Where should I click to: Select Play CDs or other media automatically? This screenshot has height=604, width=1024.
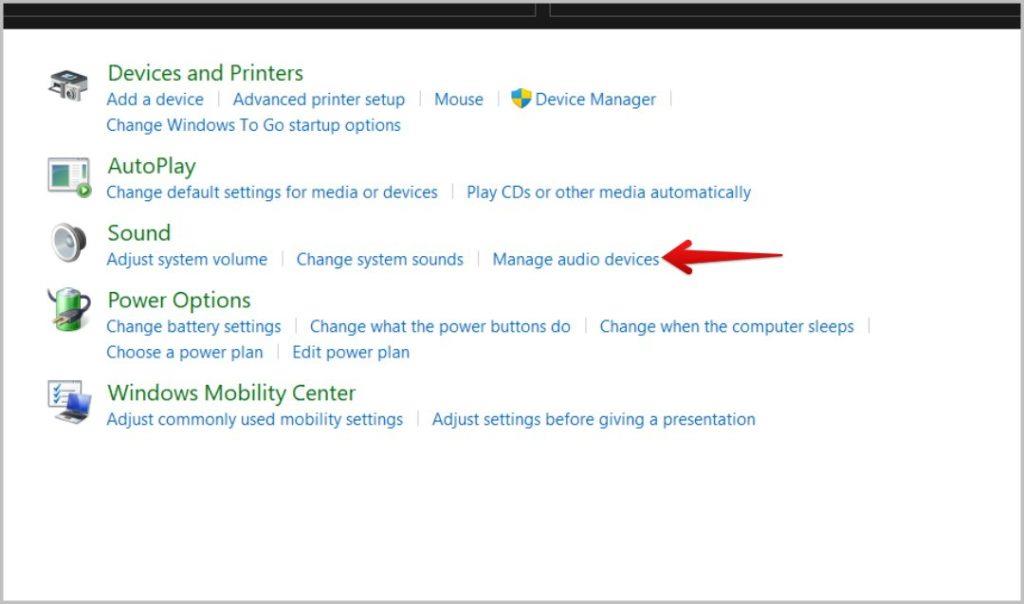[608, 192]
